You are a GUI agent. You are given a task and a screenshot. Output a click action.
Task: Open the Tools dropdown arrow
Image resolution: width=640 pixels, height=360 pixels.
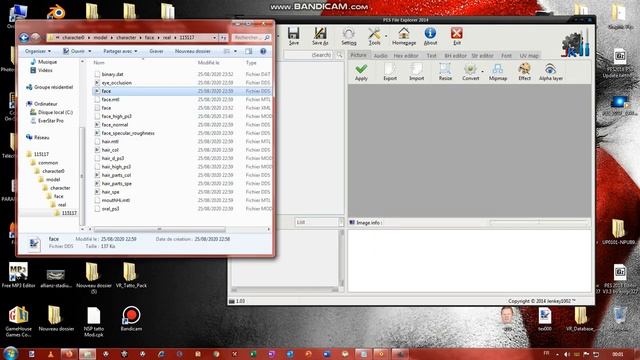386,36
